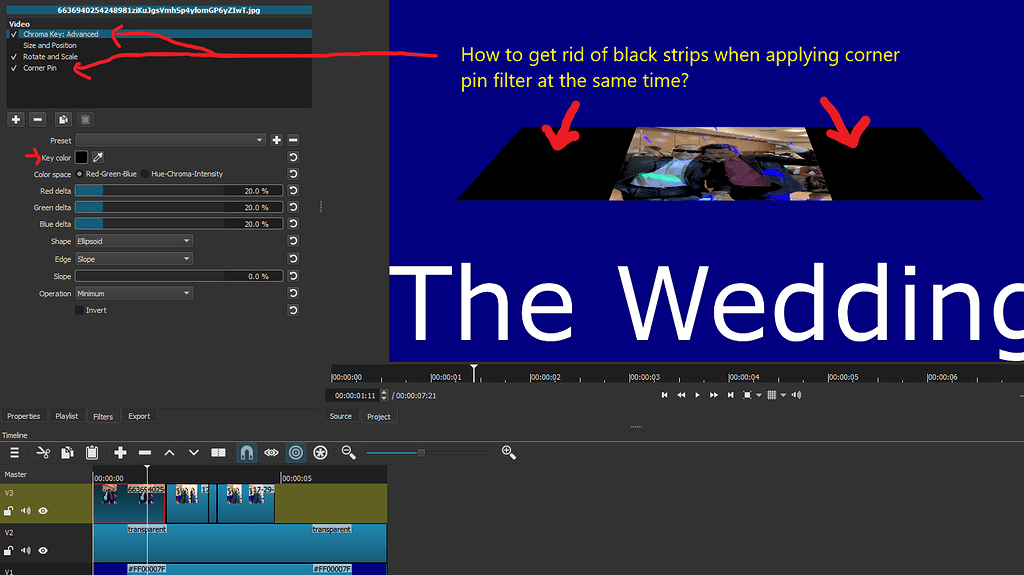1024x575 pixels.
Task: Lift the clip with the up chevron
Action: pyautogui.click(x=169, y=452)
